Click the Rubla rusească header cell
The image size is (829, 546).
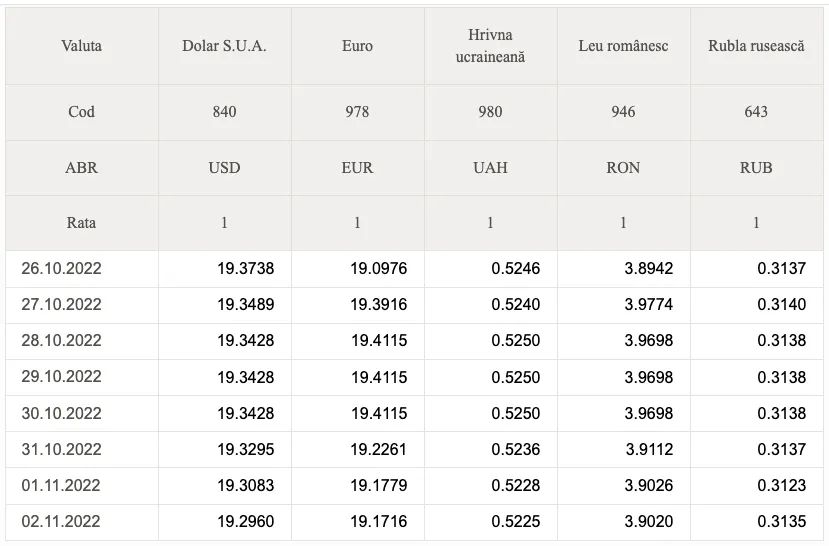756,46
